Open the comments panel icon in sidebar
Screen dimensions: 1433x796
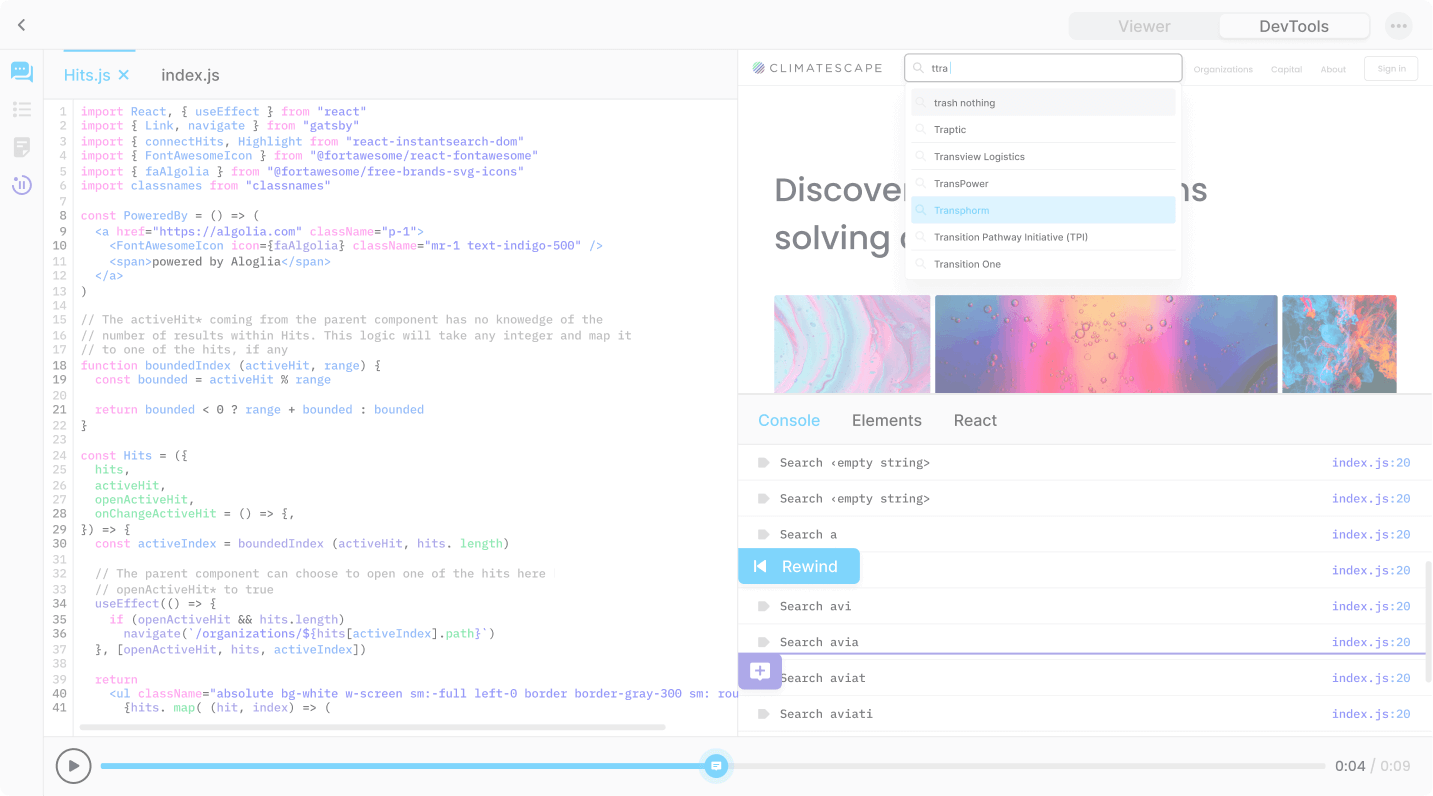[22, 72]
